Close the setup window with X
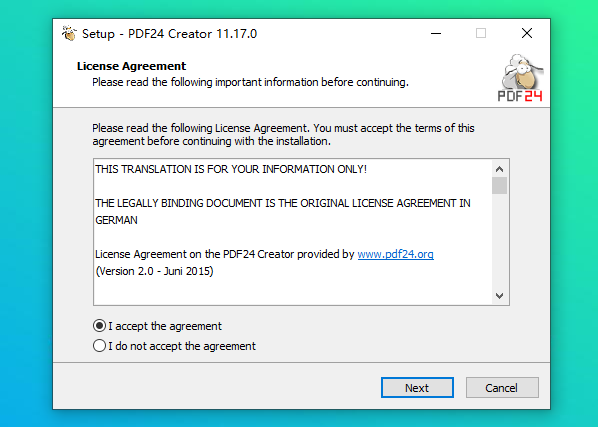Screen dimensions: 598x427 pyautogui.click(x=527, y=34)
